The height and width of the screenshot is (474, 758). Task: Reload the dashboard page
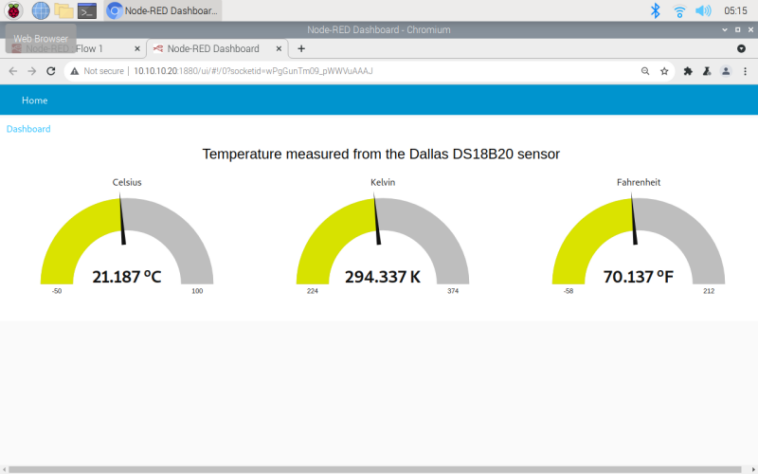pyautogui.click(x=51, y=71)
